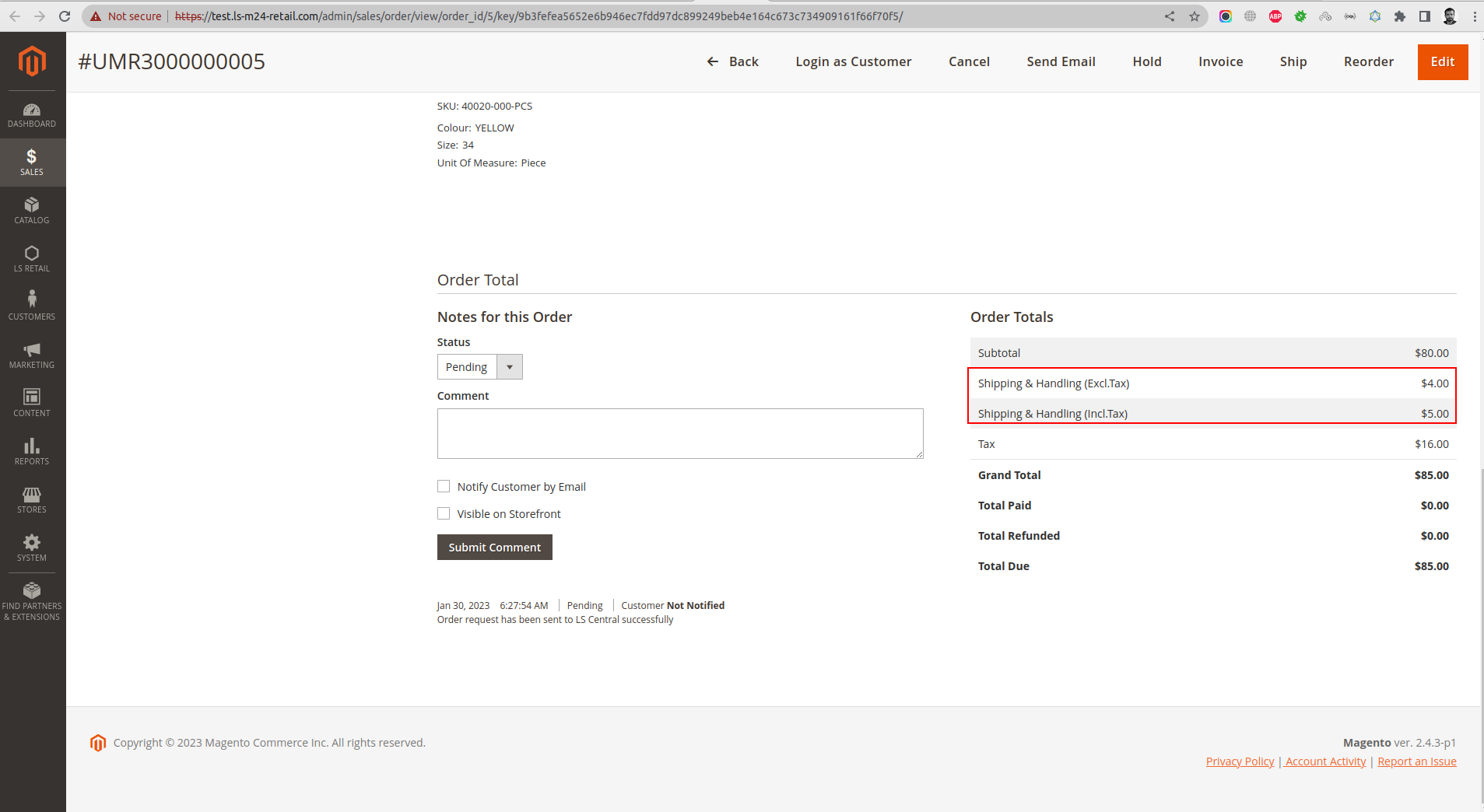
Task: Open the Dashboard sidebar icon
Action: (32, 115)
